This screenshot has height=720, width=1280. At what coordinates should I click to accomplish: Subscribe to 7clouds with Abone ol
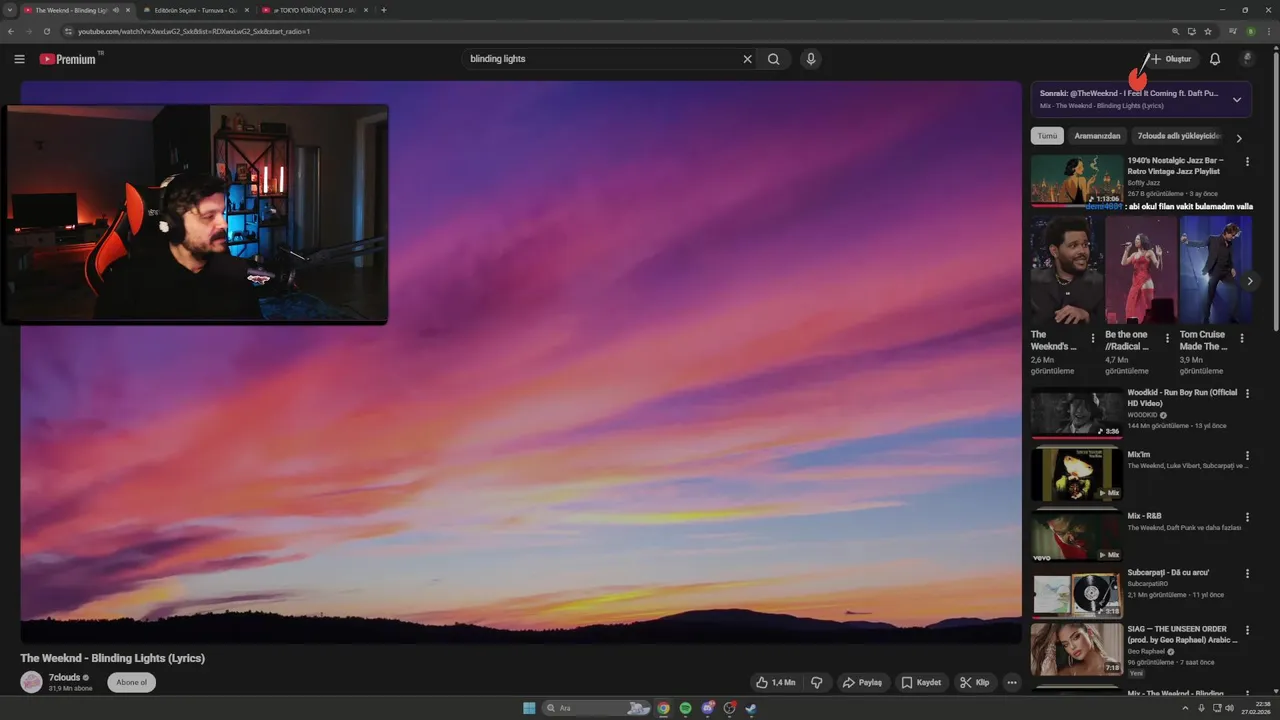coord(131,682)
